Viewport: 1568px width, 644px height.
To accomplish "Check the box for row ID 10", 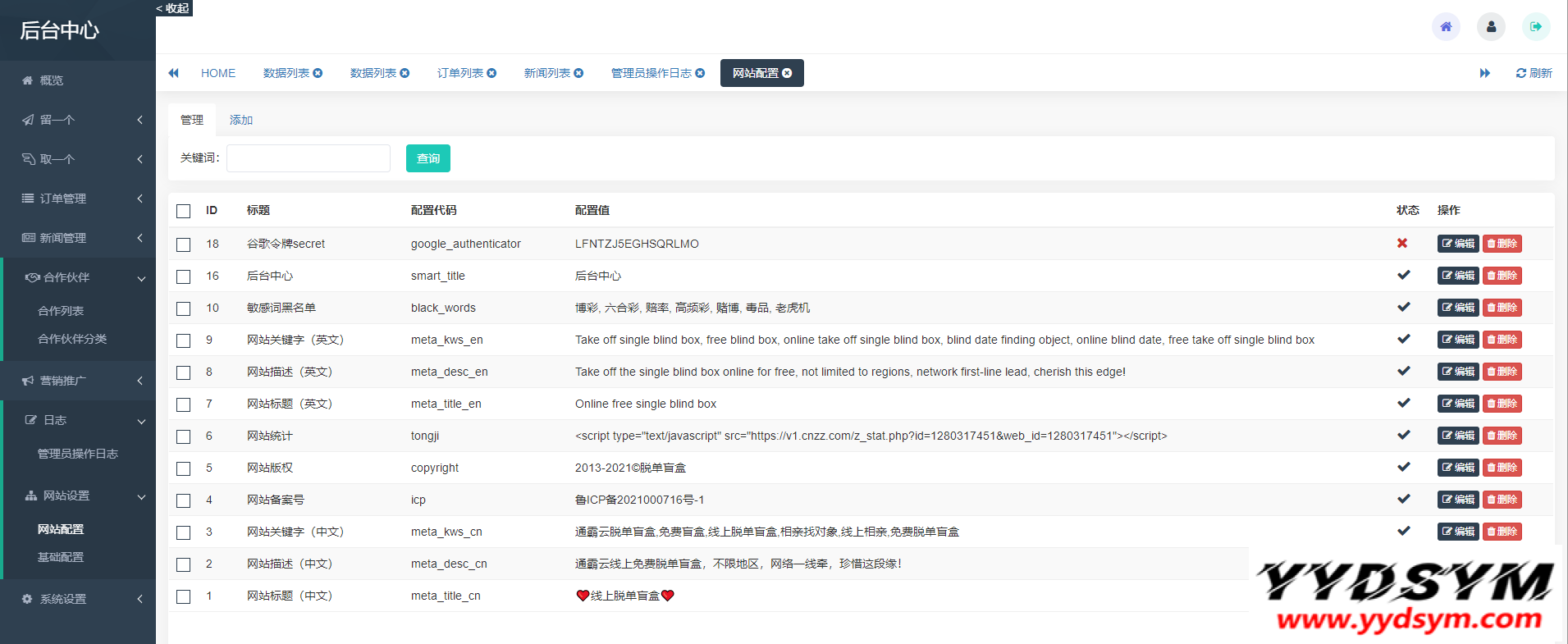I will pos(184,308).
